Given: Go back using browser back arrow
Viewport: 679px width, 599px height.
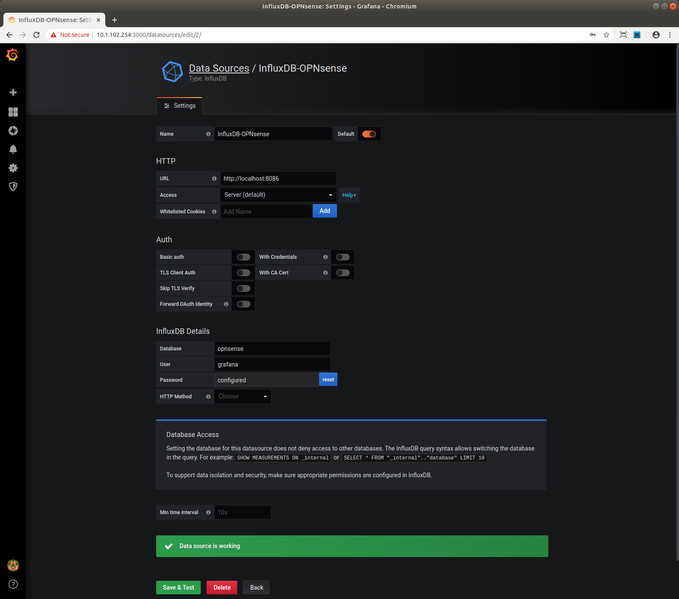Looking at the screenshot, I should [10, 35].
